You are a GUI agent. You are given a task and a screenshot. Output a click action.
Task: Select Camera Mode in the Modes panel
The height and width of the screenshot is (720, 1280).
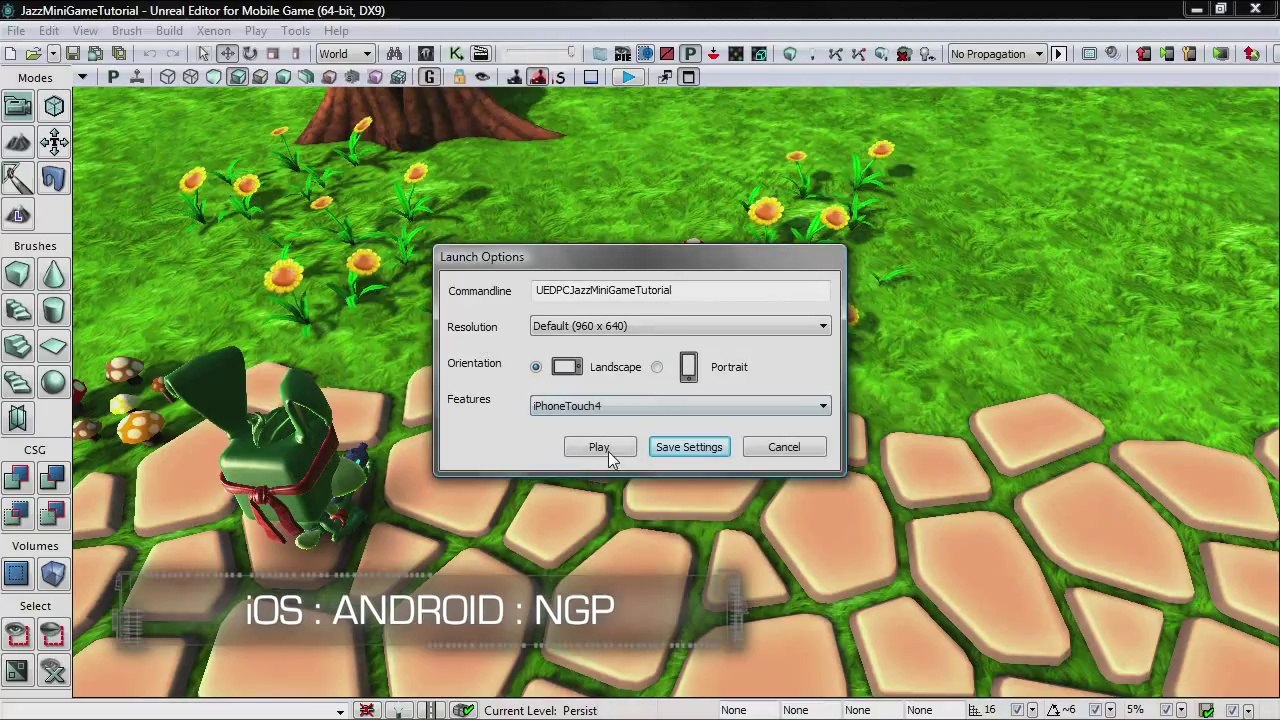(18, 106)
